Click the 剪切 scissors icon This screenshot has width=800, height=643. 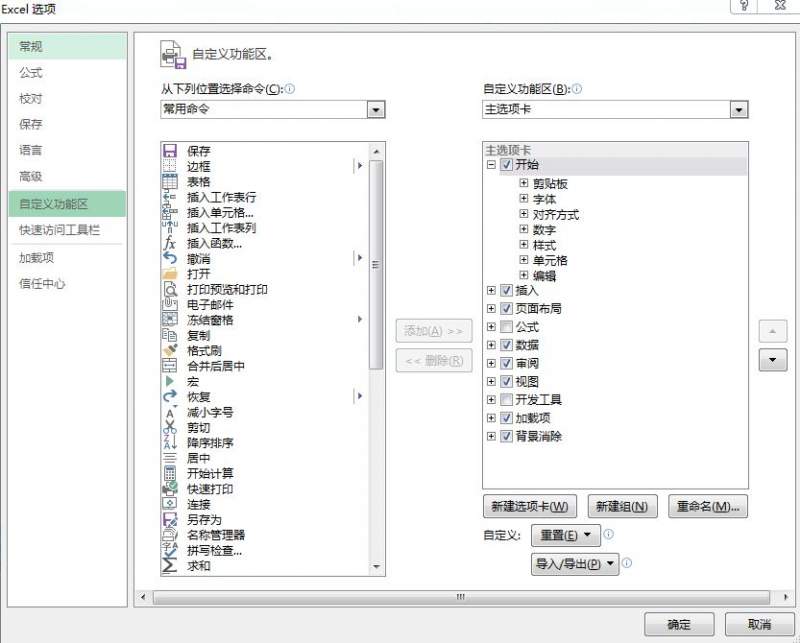[169, 427]
